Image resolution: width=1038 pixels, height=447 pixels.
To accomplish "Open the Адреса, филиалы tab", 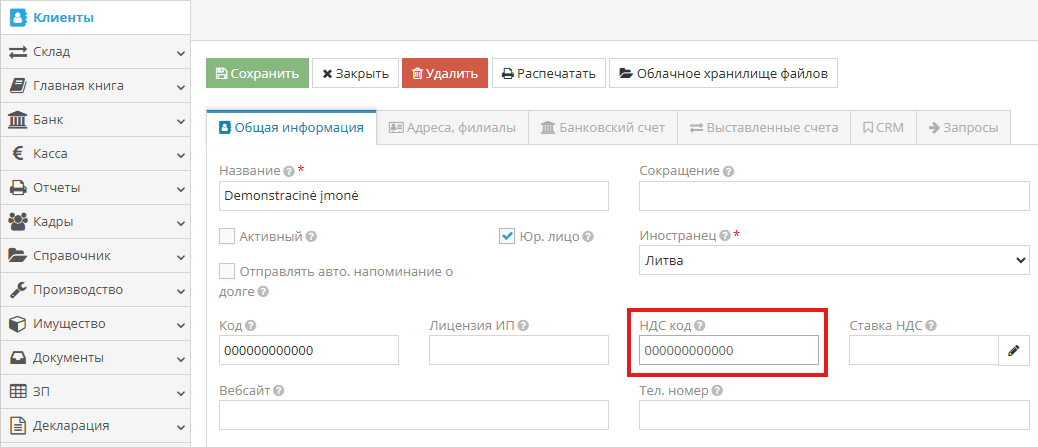I will click(x=452, y=128).
